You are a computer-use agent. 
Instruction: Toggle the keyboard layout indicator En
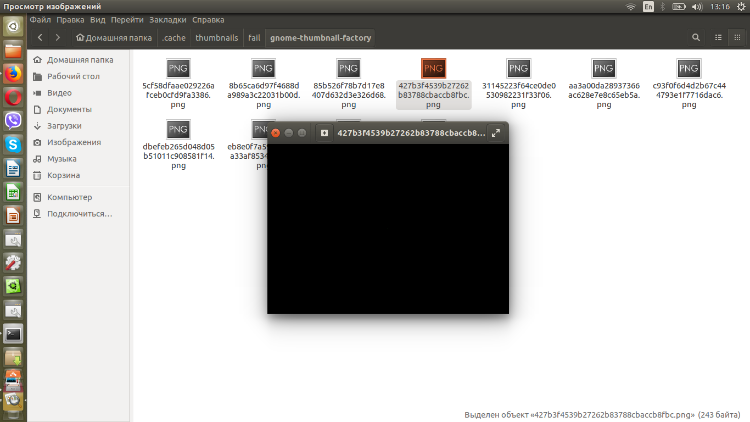(648, 6)
